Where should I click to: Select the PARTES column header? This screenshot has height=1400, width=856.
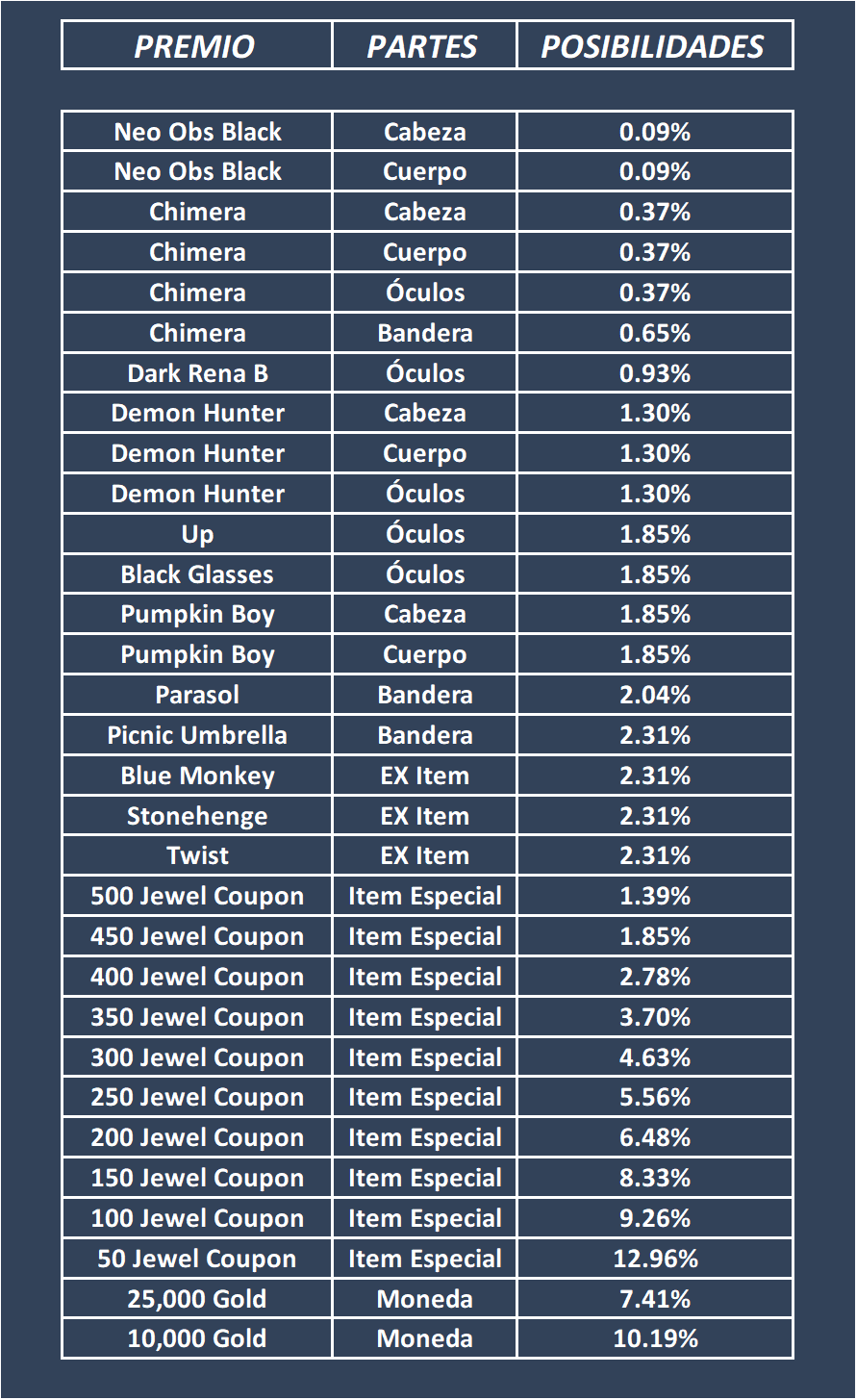tap(423, 46)
